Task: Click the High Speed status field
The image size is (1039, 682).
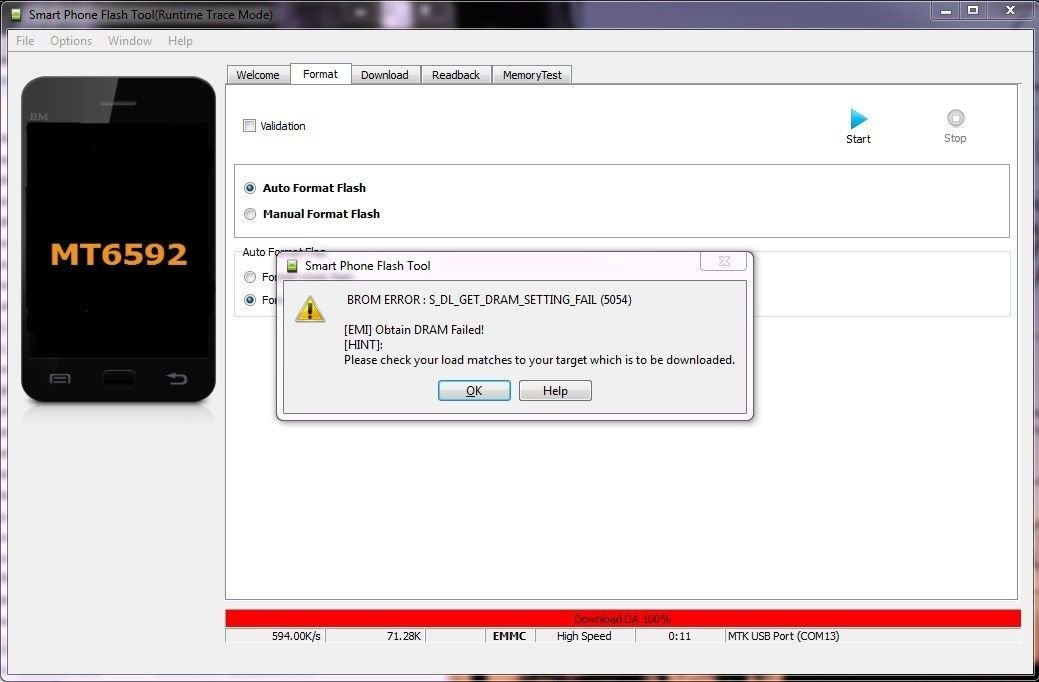Action: point(584,636)
